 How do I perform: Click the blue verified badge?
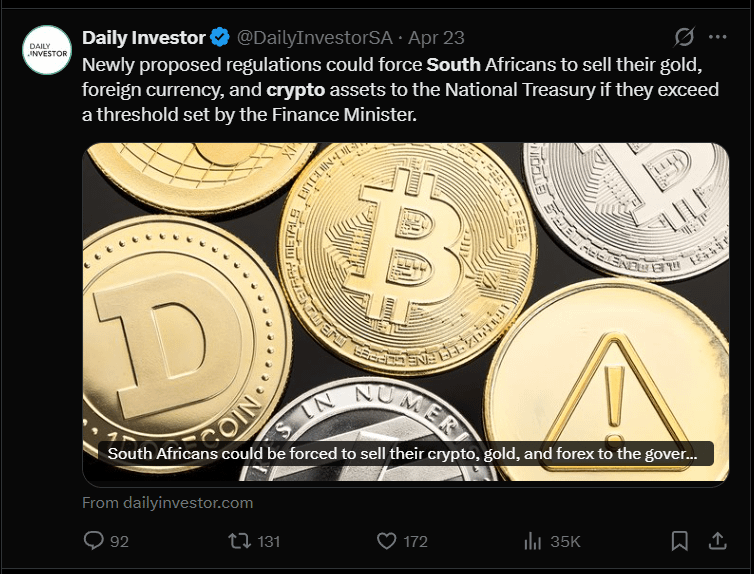click(x=221, y=38)
